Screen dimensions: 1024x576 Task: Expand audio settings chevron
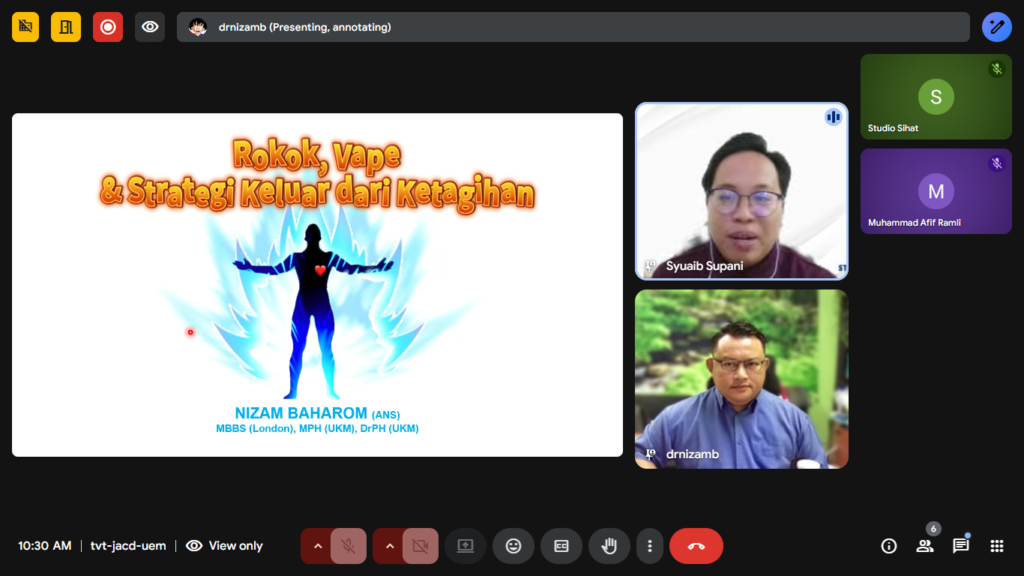[x=317, y=546]
